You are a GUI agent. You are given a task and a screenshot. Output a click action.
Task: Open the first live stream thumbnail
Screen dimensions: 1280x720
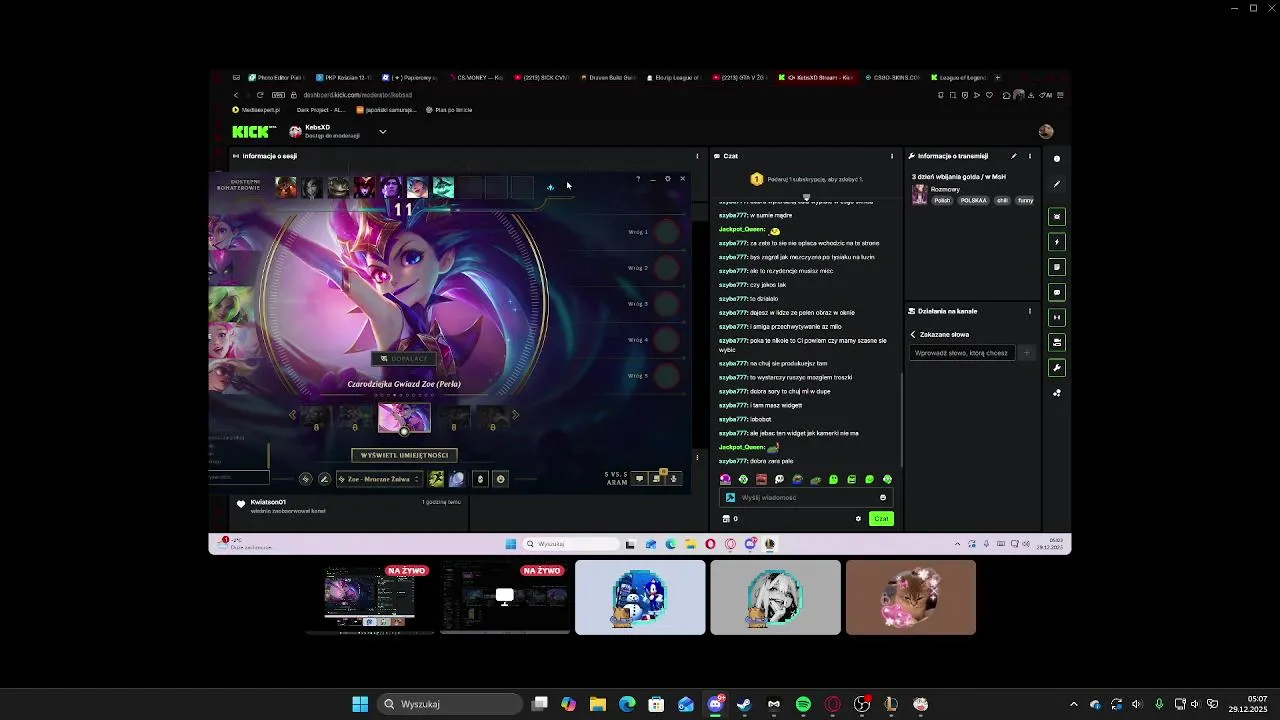tap(369, 598)
